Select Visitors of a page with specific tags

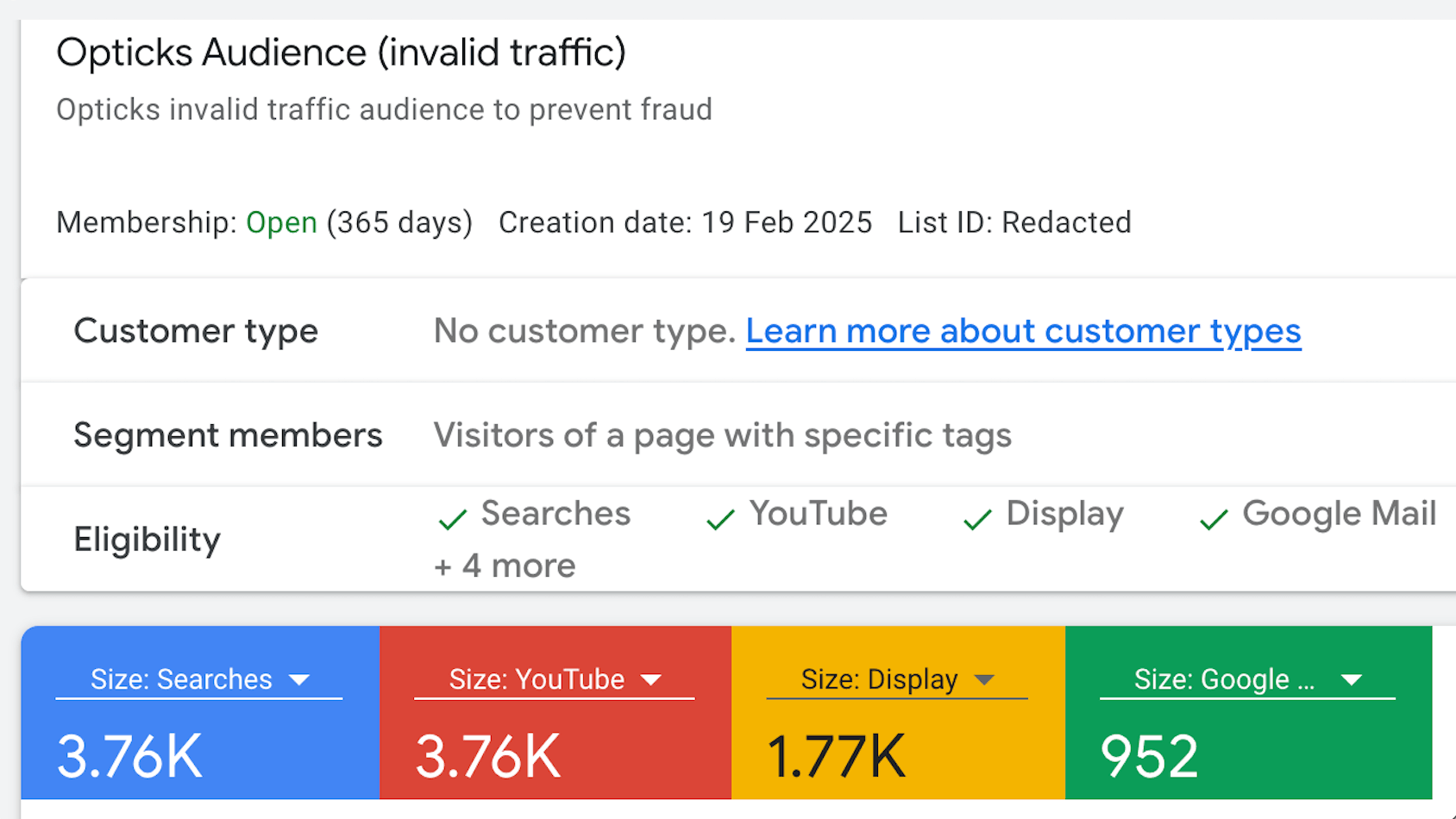(x=722, y=435)
